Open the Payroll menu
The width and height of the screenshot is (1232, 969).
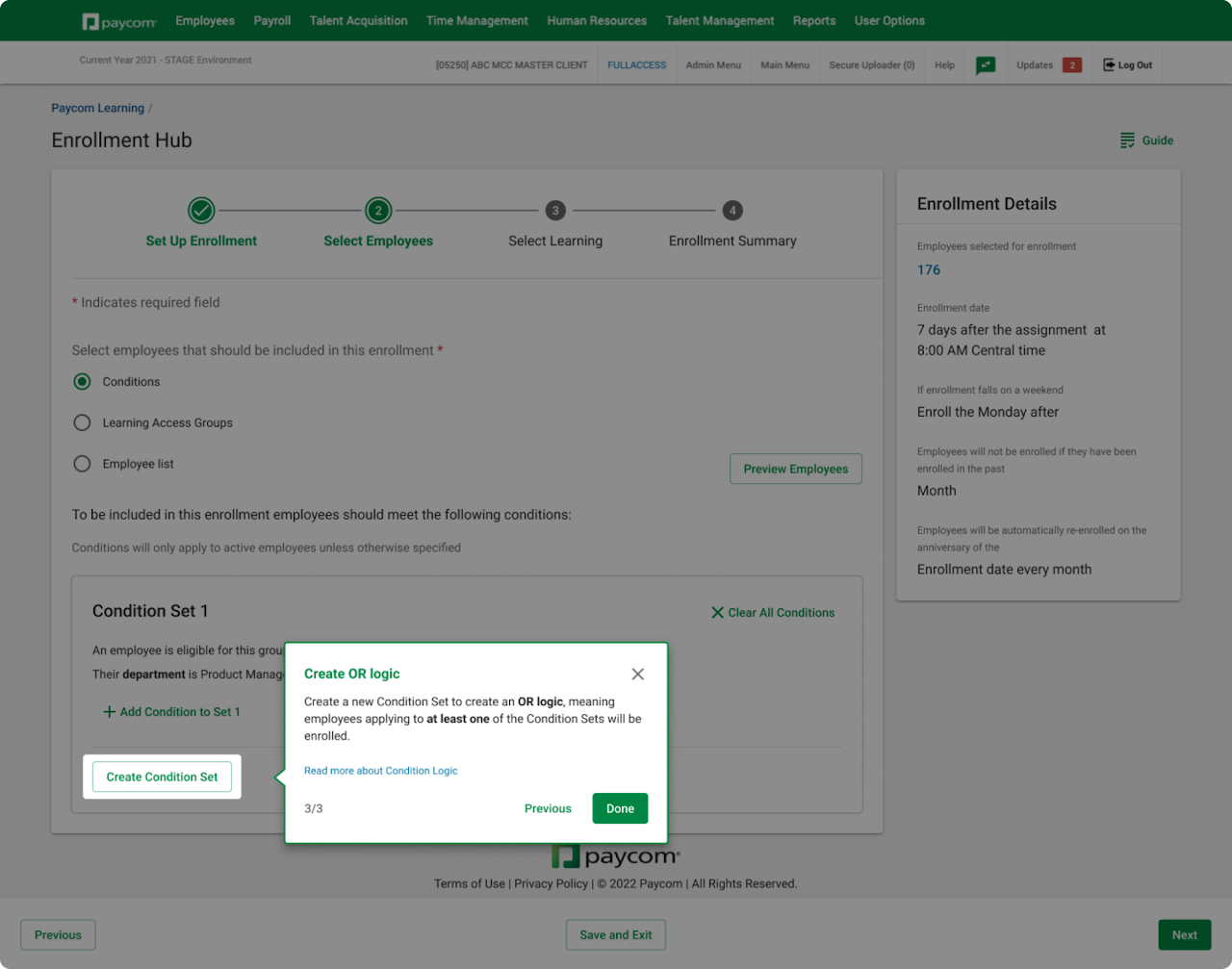(272, 20)
